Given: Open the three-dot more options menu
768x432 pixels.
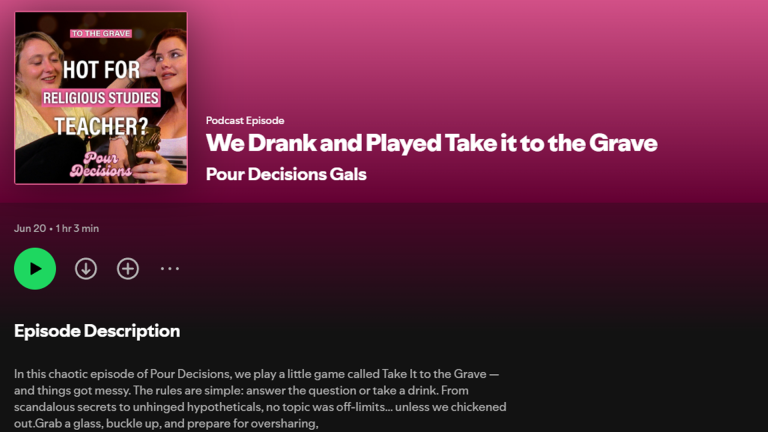Looking at the screenshot, I should click(169, 268).
